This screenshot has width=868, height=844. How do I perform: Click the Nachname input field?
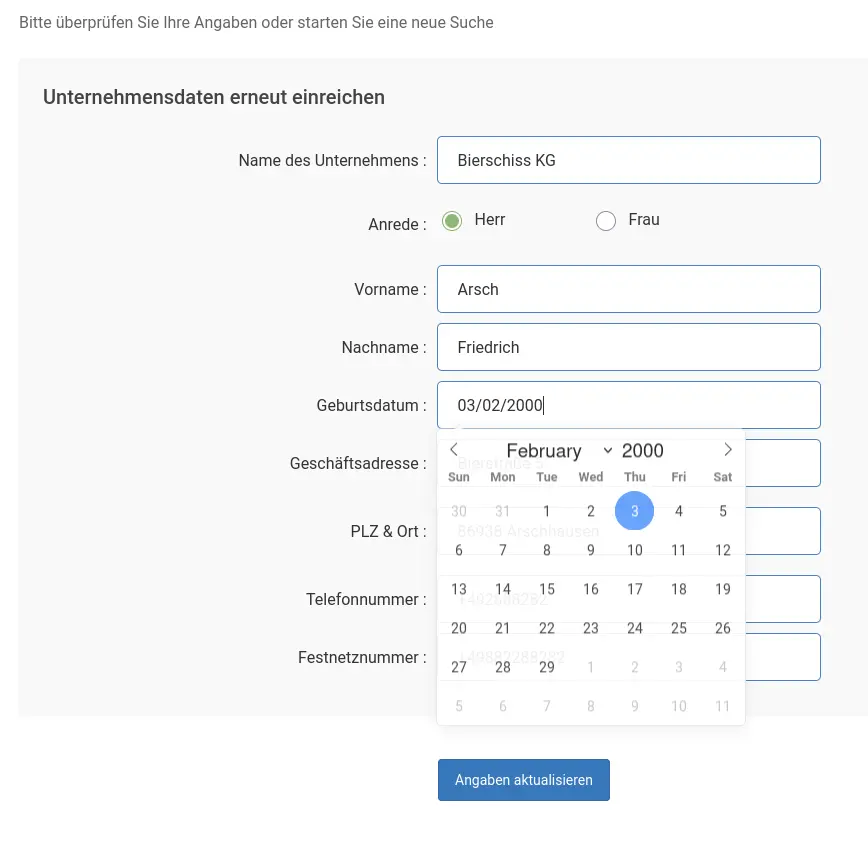(x=628, y=347)
